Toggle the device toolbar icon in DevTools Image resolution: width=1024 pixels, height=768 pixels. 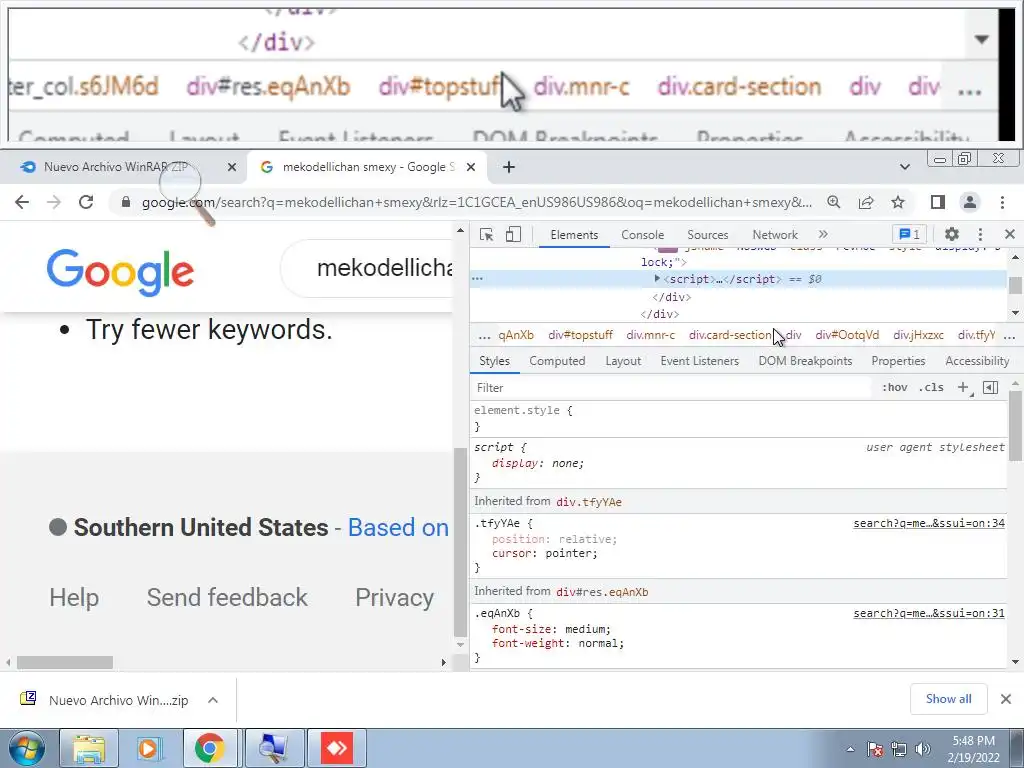513,234
